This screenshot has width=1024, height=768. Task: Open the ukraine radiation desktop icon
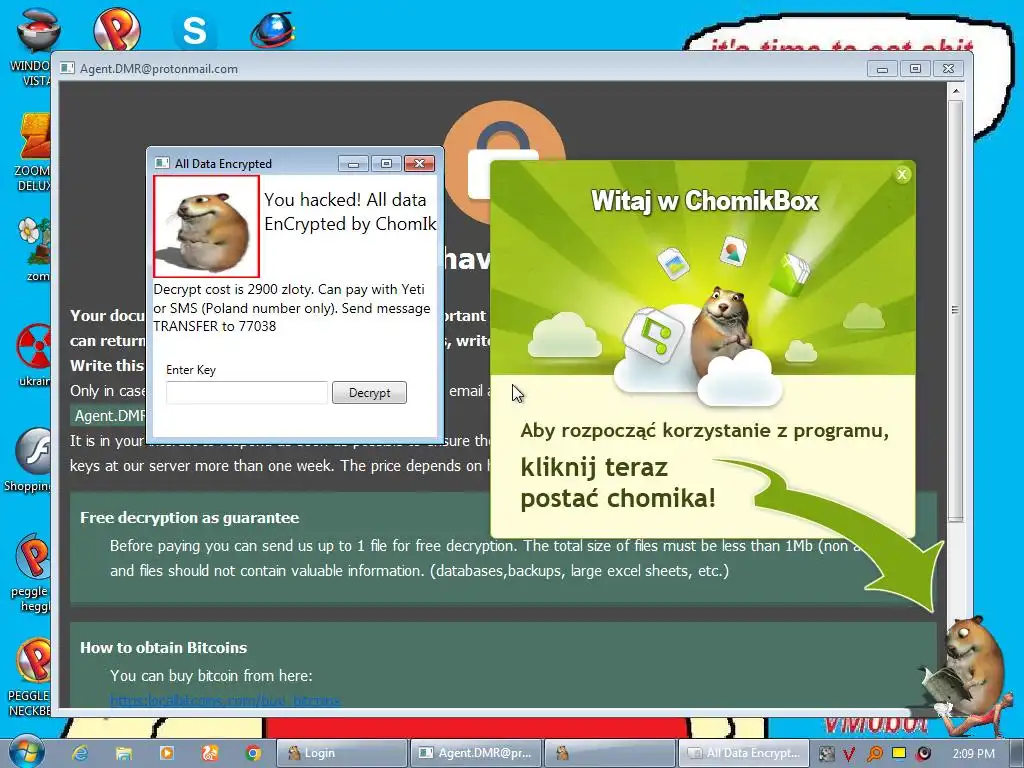34,355
